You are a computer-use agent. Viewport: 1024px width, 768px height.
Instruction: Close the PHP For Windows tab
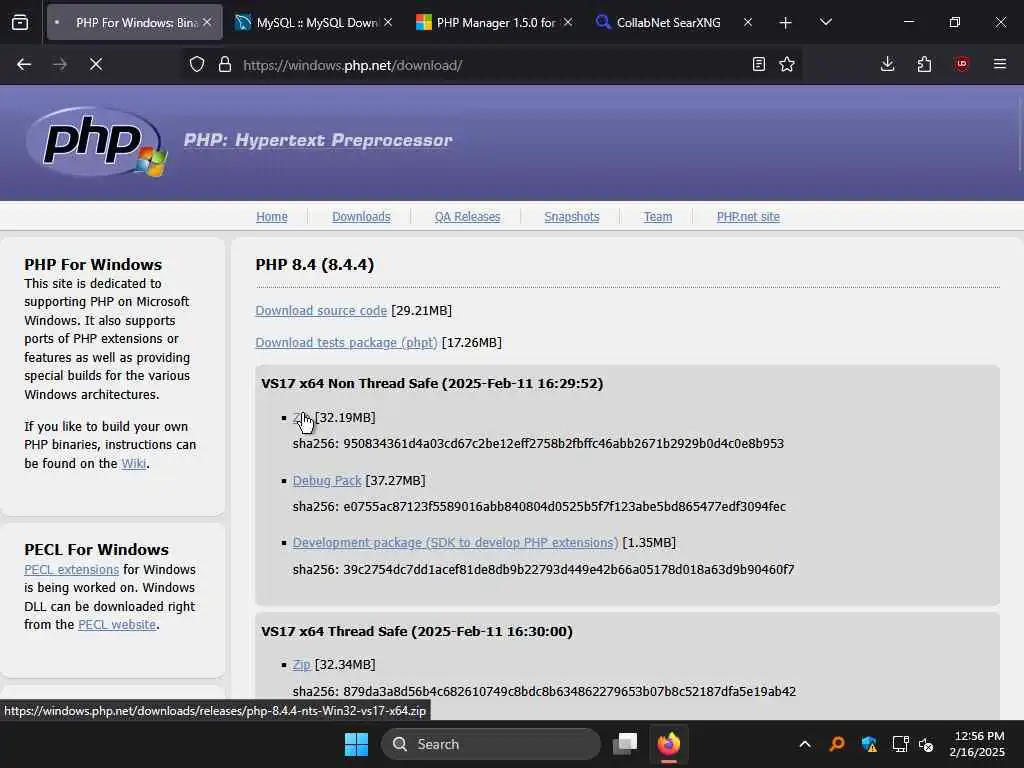(x=207, y=22)
